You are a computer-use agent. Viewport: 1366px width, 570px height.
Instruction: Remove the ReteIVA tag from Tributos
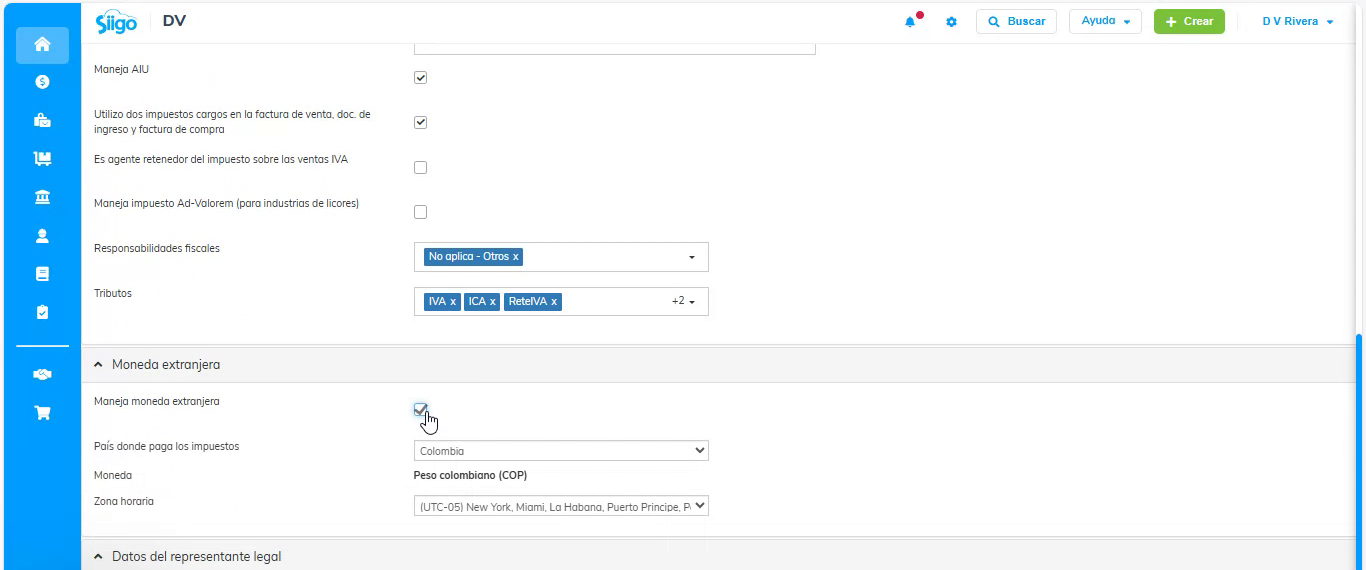pyautogui.click(x=554, y=301)
